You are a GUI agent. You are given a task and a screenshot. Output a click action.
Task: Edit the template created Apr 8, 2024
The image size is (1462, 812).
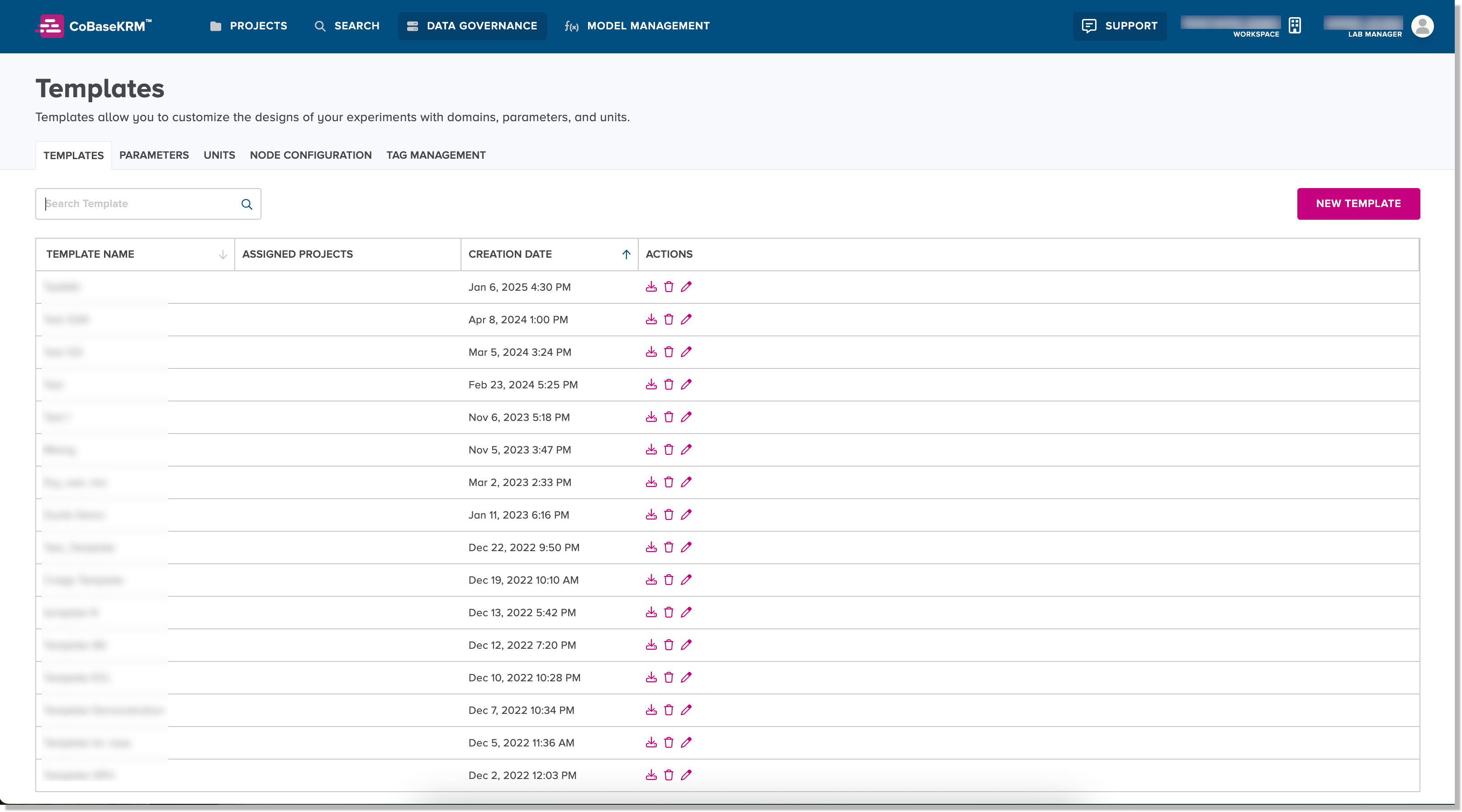point(686,319)
